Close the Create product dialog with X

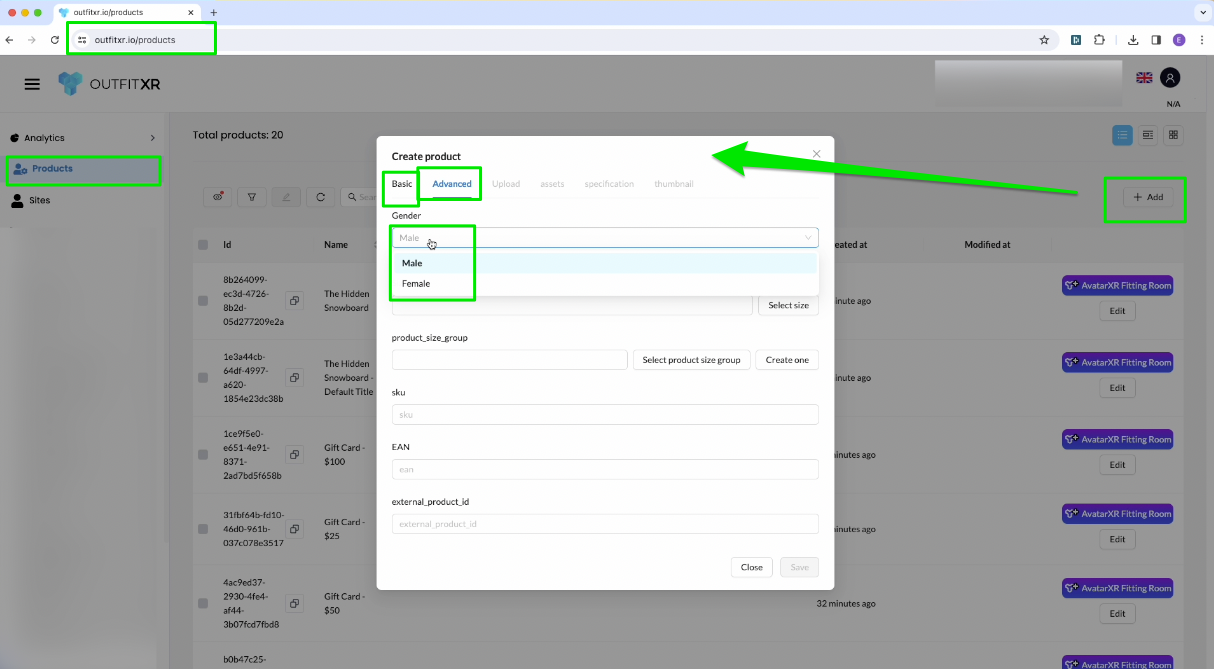click(x=817, y=154)
